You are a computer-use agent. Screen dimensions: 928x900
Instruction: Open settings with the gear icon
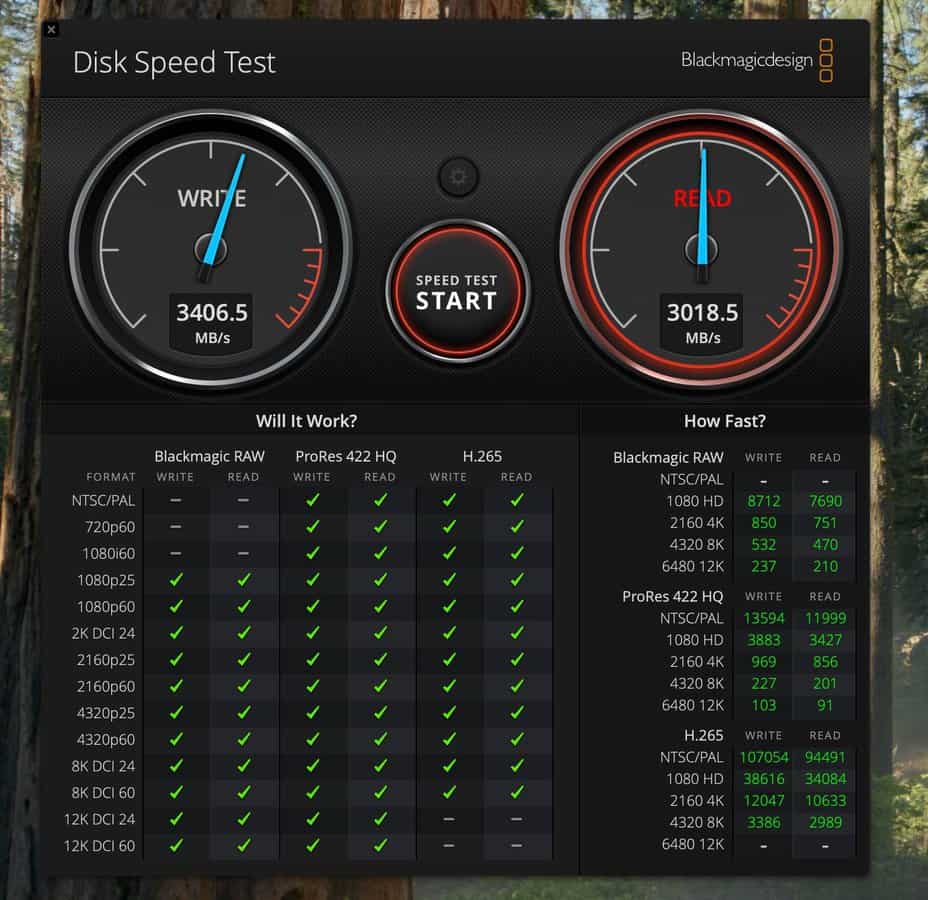(x=458, y=177)
